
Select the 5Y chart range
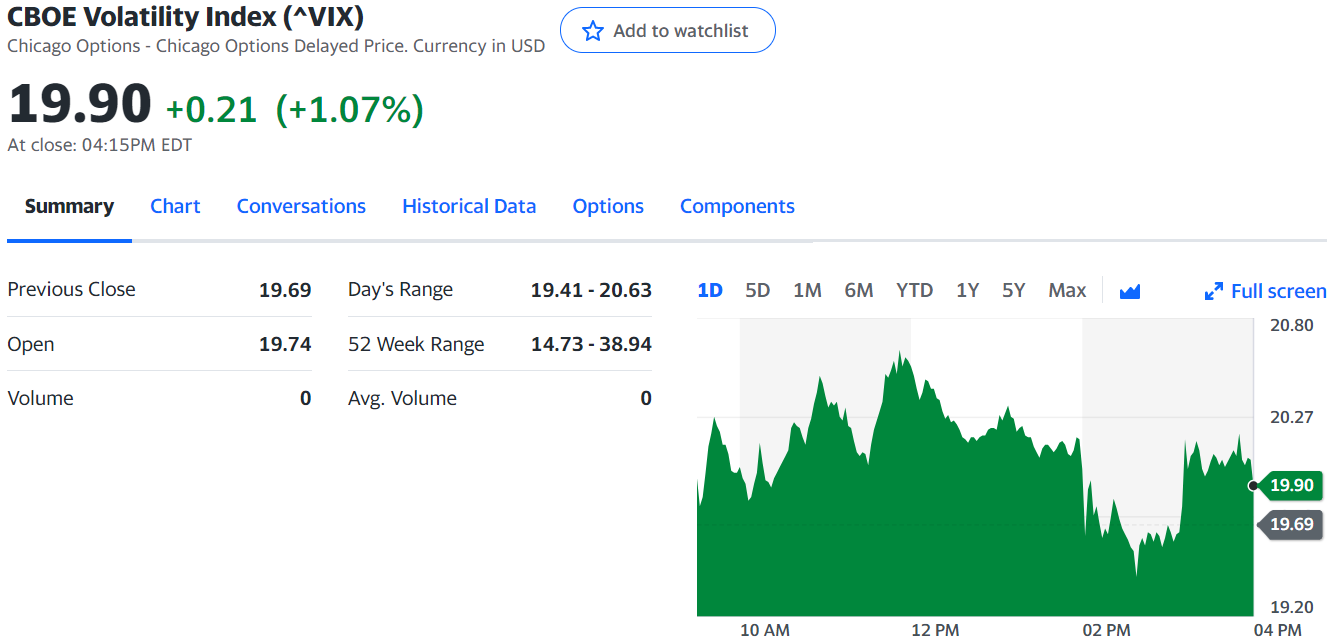pos(1014,290)
